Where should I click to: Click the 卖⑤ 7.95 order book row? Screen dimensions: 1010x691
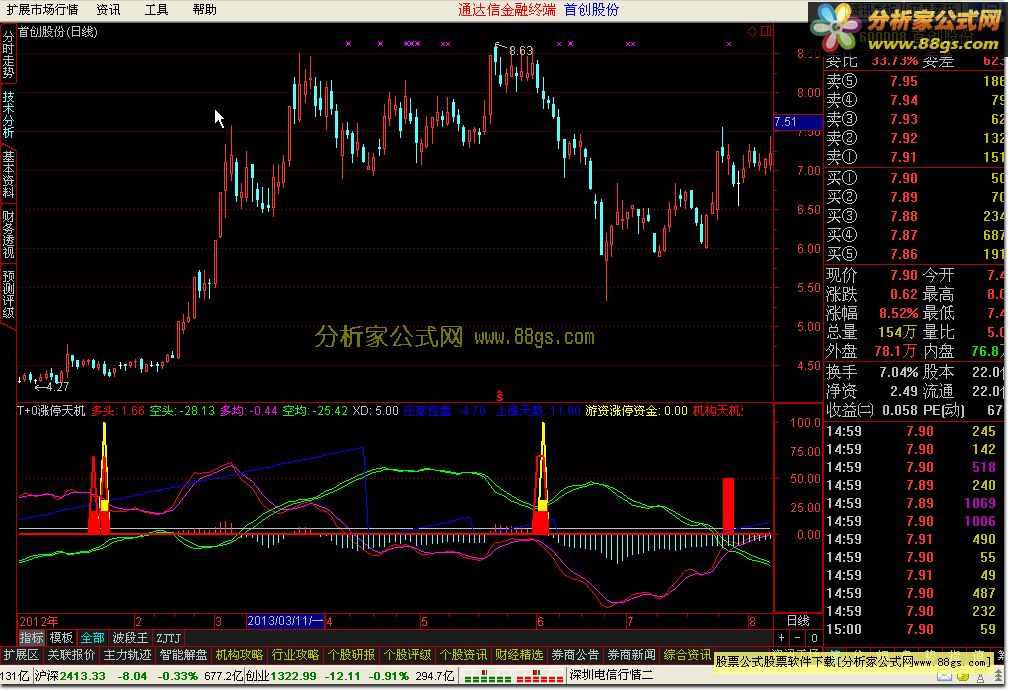pos(915,81)
